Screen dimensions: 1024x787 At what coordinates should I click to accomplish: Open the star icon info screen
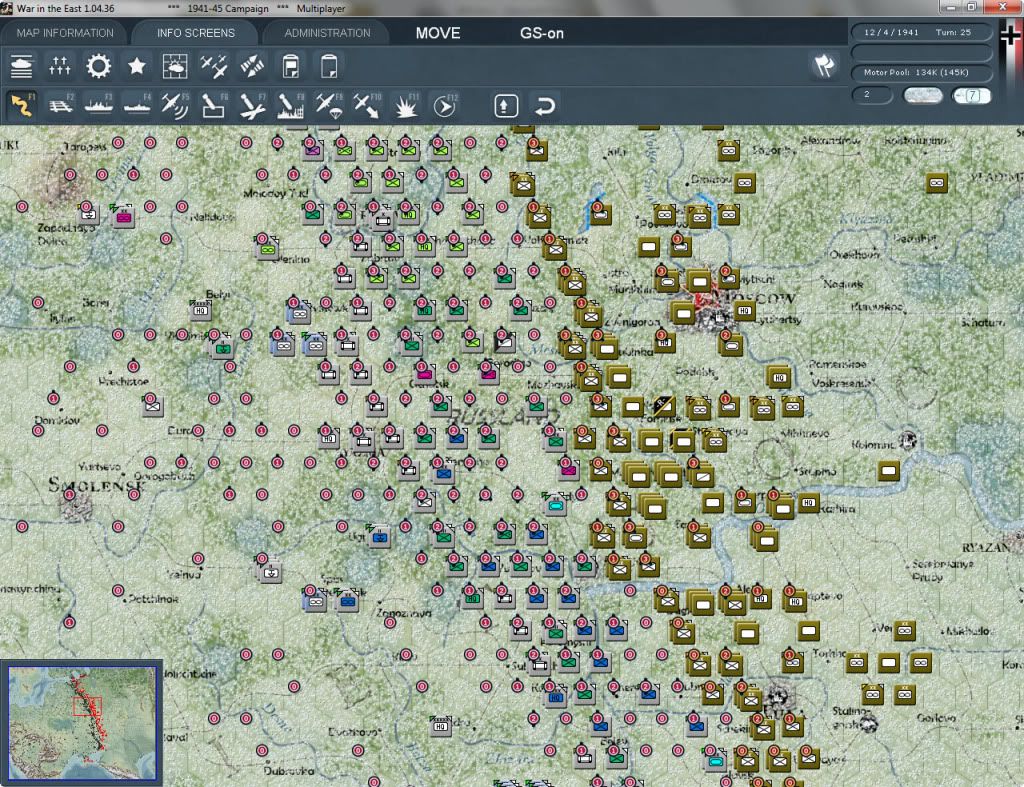[136, 67]
